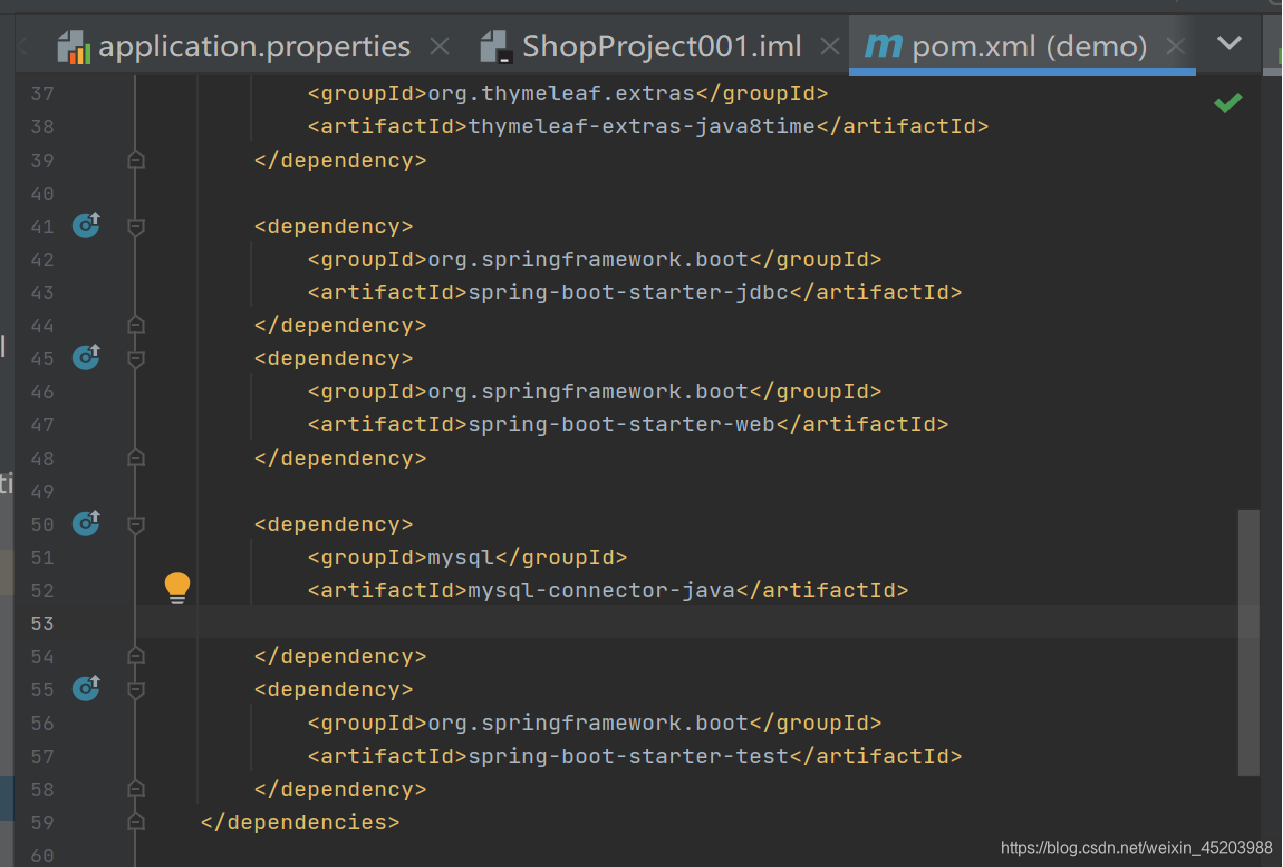Click the fold end marker on line 48
The width and height of the screenshot is (1283, 867).
137,458
